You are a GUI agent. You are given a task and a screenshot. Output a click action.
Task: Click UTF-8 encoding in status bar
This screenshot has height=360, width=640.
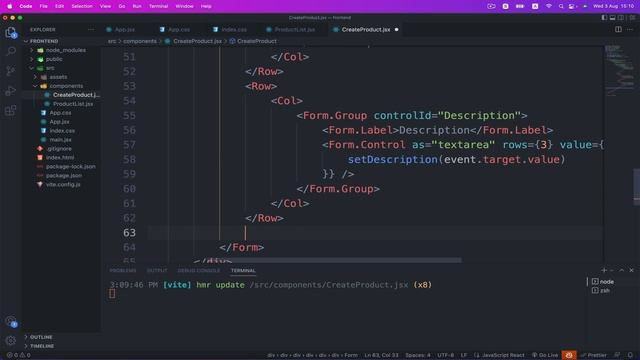pos(445,355)
